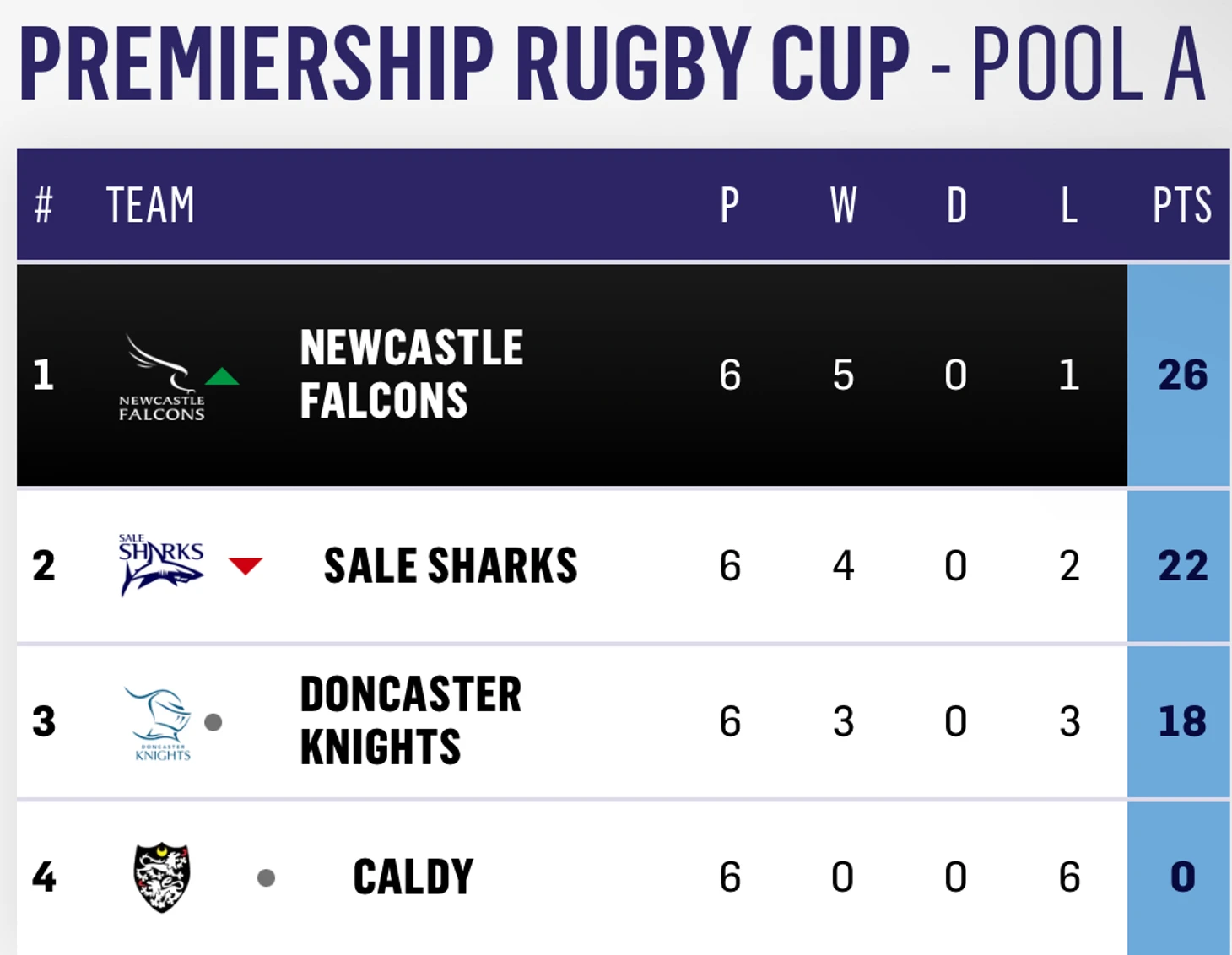1232x955 pixels.
Task: Click the Sale Sharks team logo
Action: 161,564
